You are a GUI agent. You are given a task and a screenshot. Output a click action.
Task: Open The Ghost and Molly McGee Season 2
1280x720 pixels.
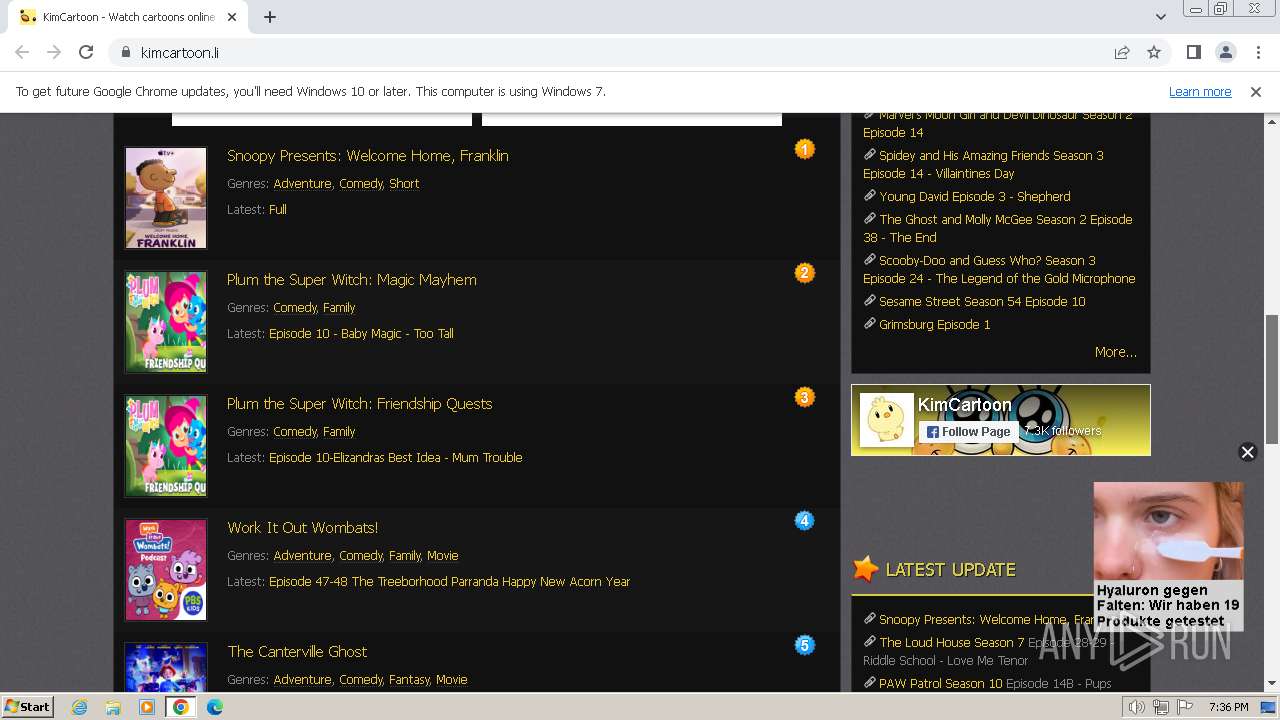[x=997, y=228]
